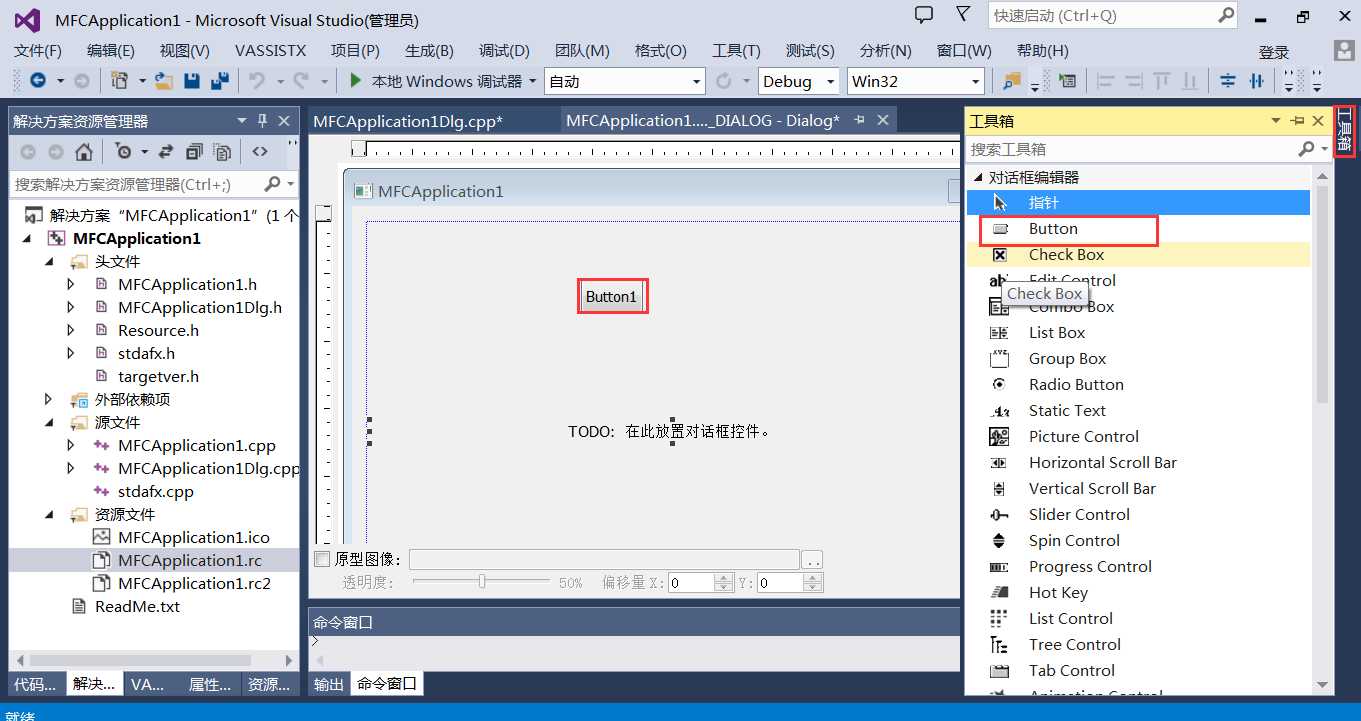Click the Save All (double floppy) icon
Image resolution: width=1361 pixels, height=721 pixels.
coord(220,81)
